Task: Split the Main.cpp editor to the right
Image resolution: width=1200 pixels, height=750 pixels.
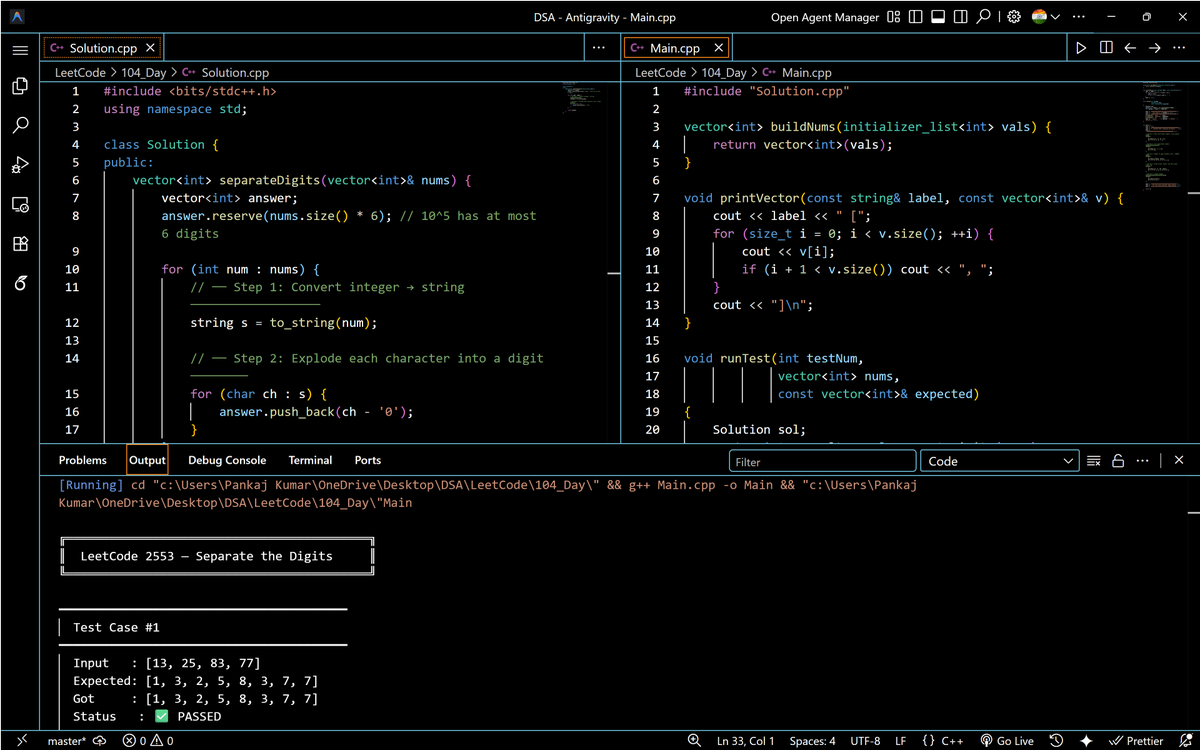Action: (1106, 48)
